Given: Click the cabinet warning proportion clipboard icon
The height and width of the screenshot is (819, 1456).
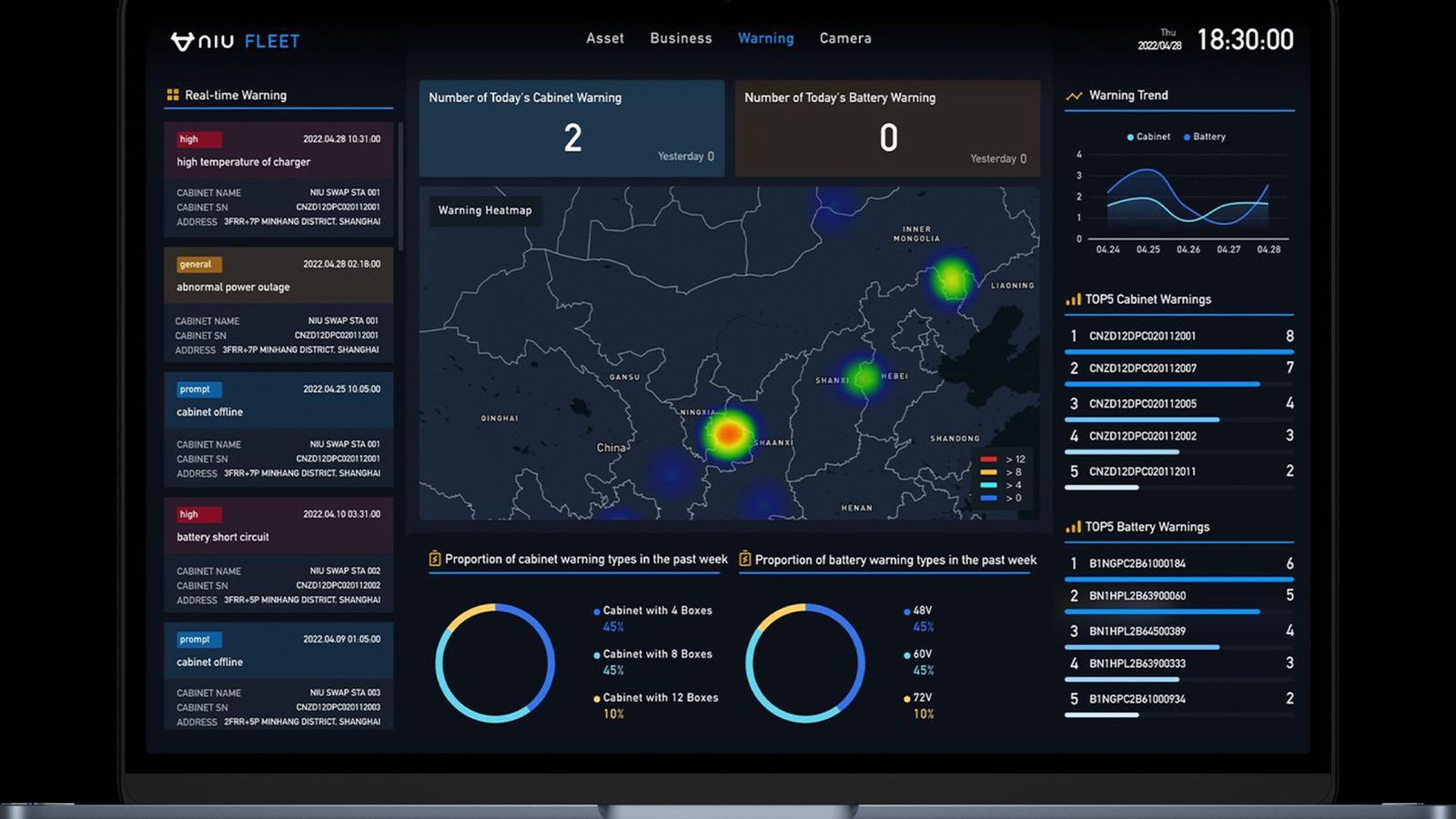Looking at the screenshot, I should (x=435, y=559).
